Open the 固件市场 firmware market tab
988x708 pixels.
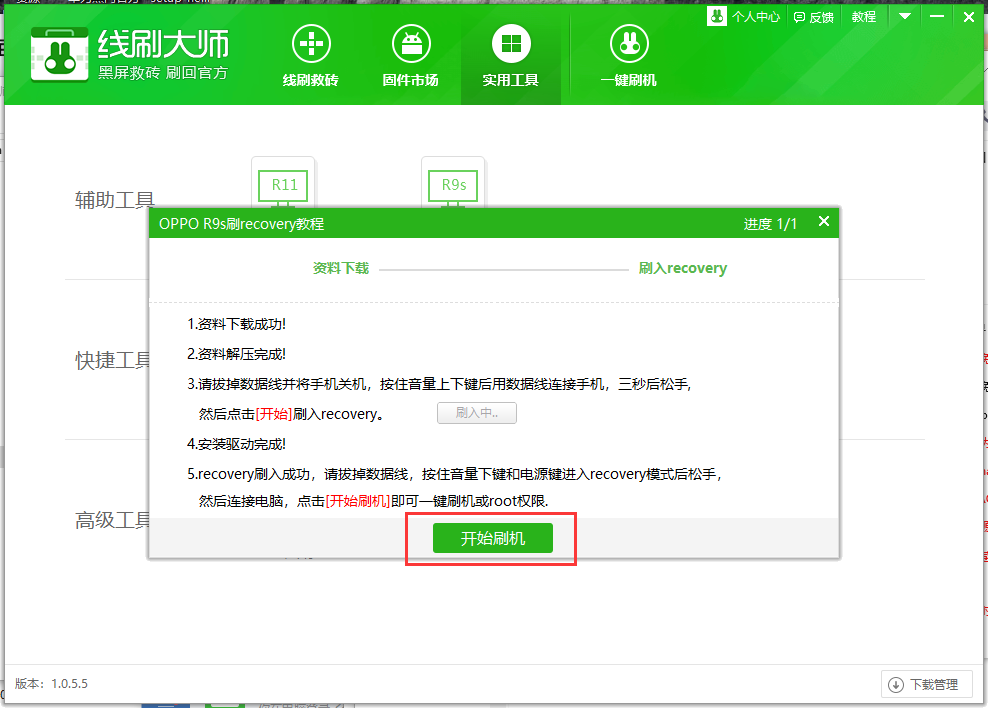(411, 56)
